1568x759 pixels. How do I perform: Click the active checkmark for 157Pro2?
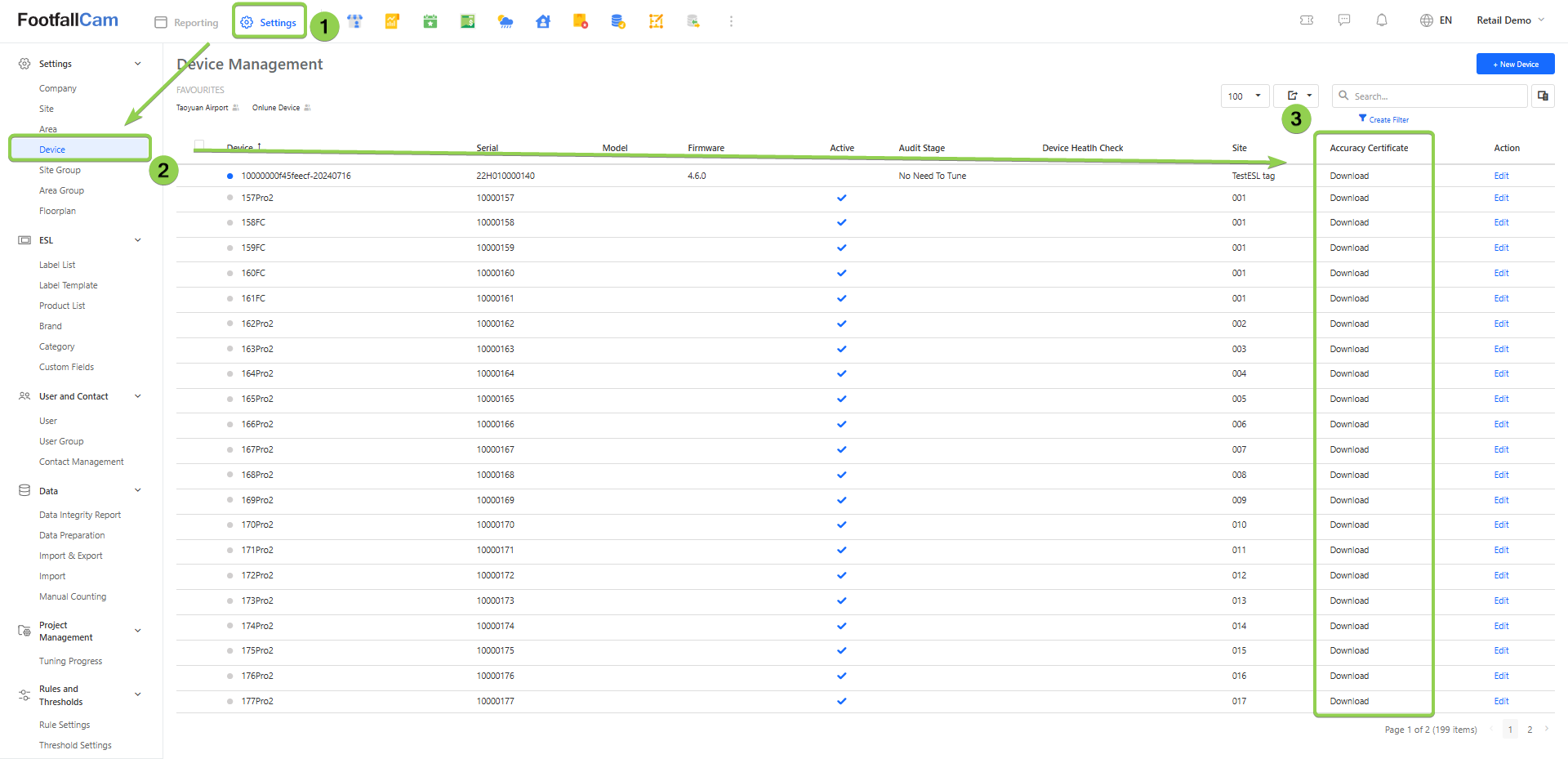pos(842,198)
